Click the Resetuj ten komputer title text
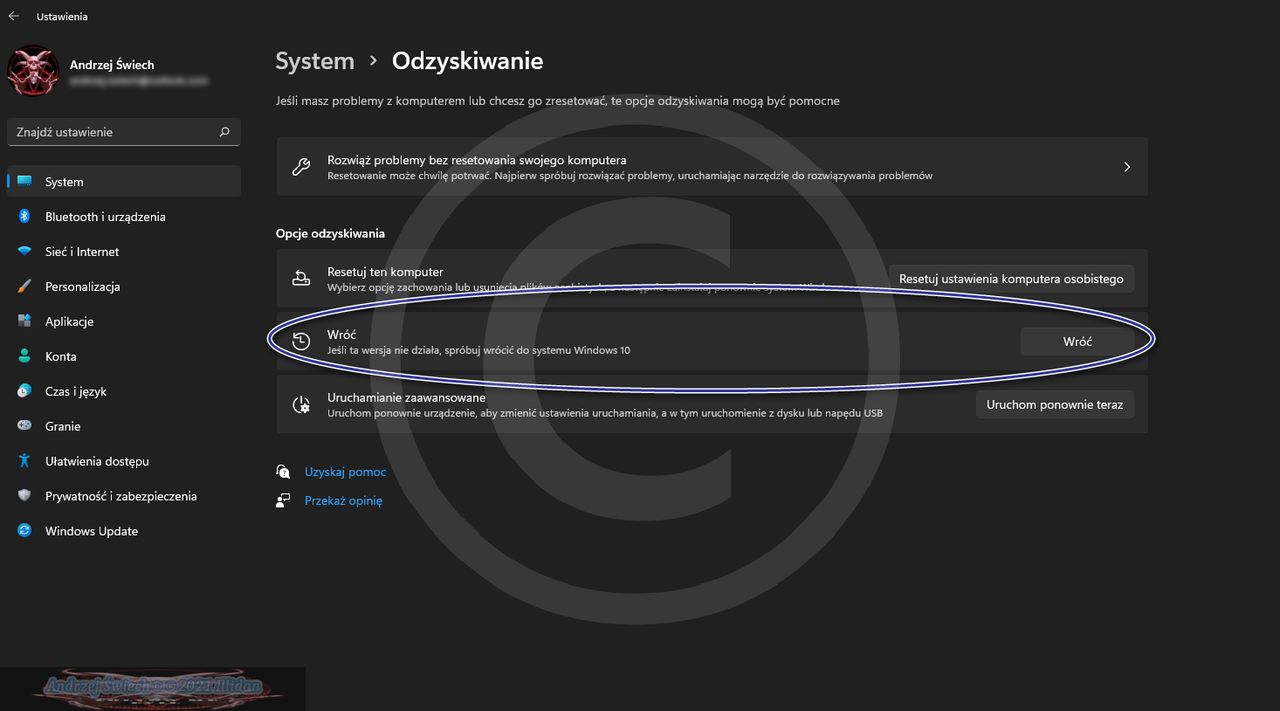Viewport: 1280px width, 711px height. tap(385, 272)
